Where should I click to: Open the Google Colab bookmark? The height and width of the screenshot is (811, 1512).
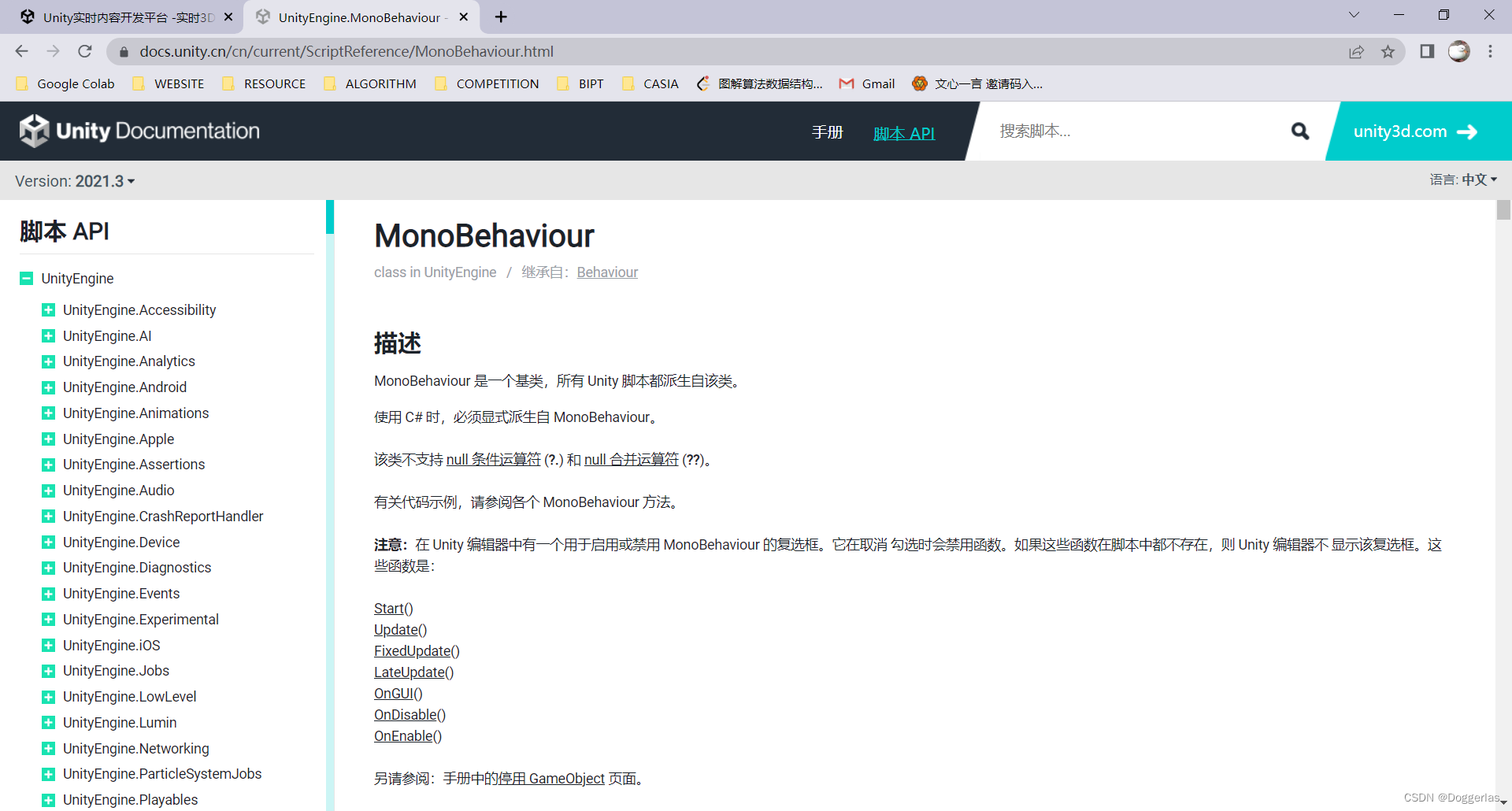click(65, 83)
